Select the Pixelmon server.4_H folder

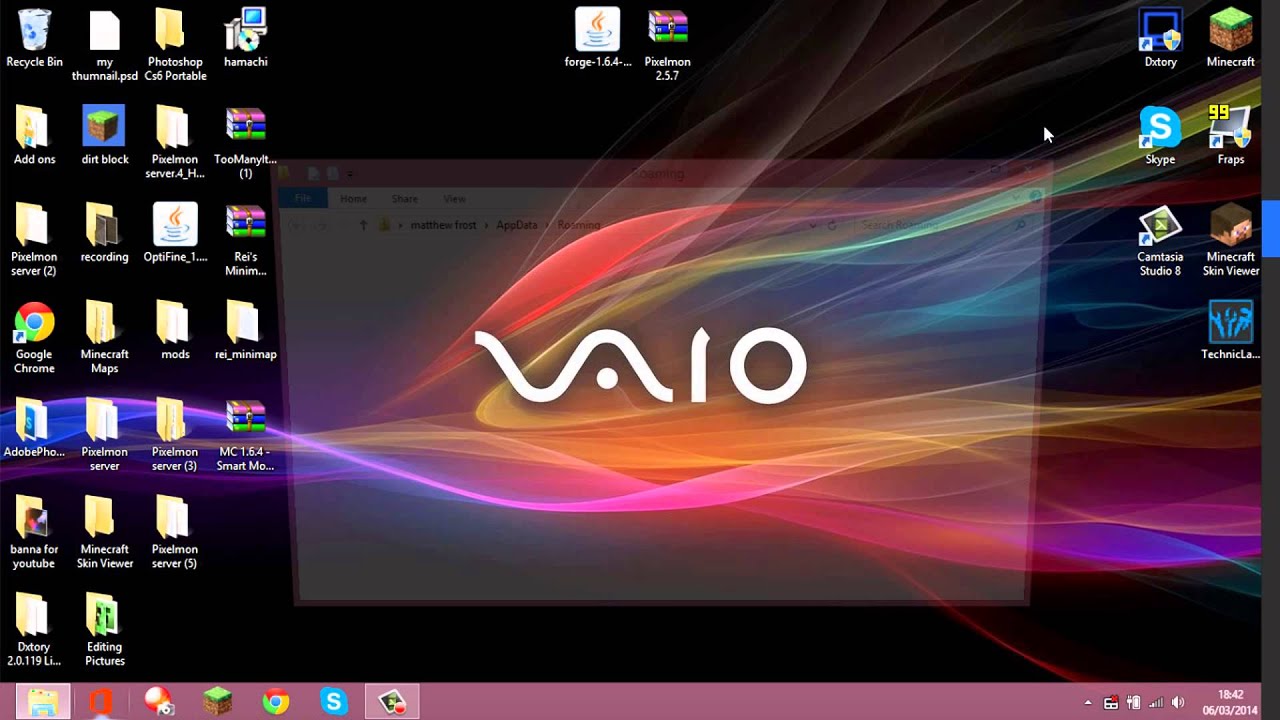(175, 143)
